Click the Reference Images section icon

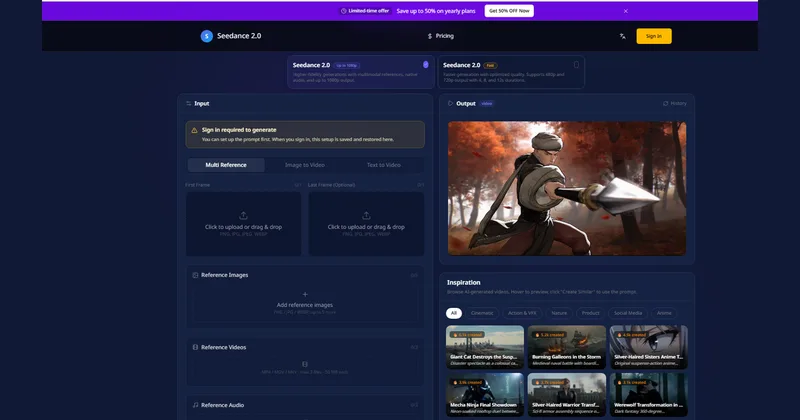195,275
